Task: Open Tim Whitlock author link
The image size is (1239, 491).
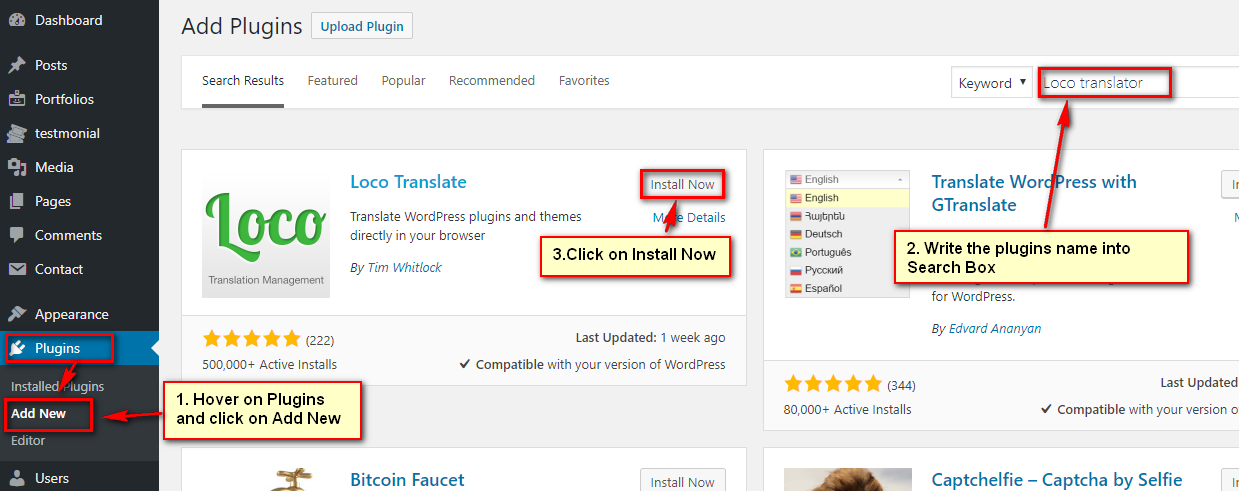Action: pyautogui.click(x=403, y=267)
